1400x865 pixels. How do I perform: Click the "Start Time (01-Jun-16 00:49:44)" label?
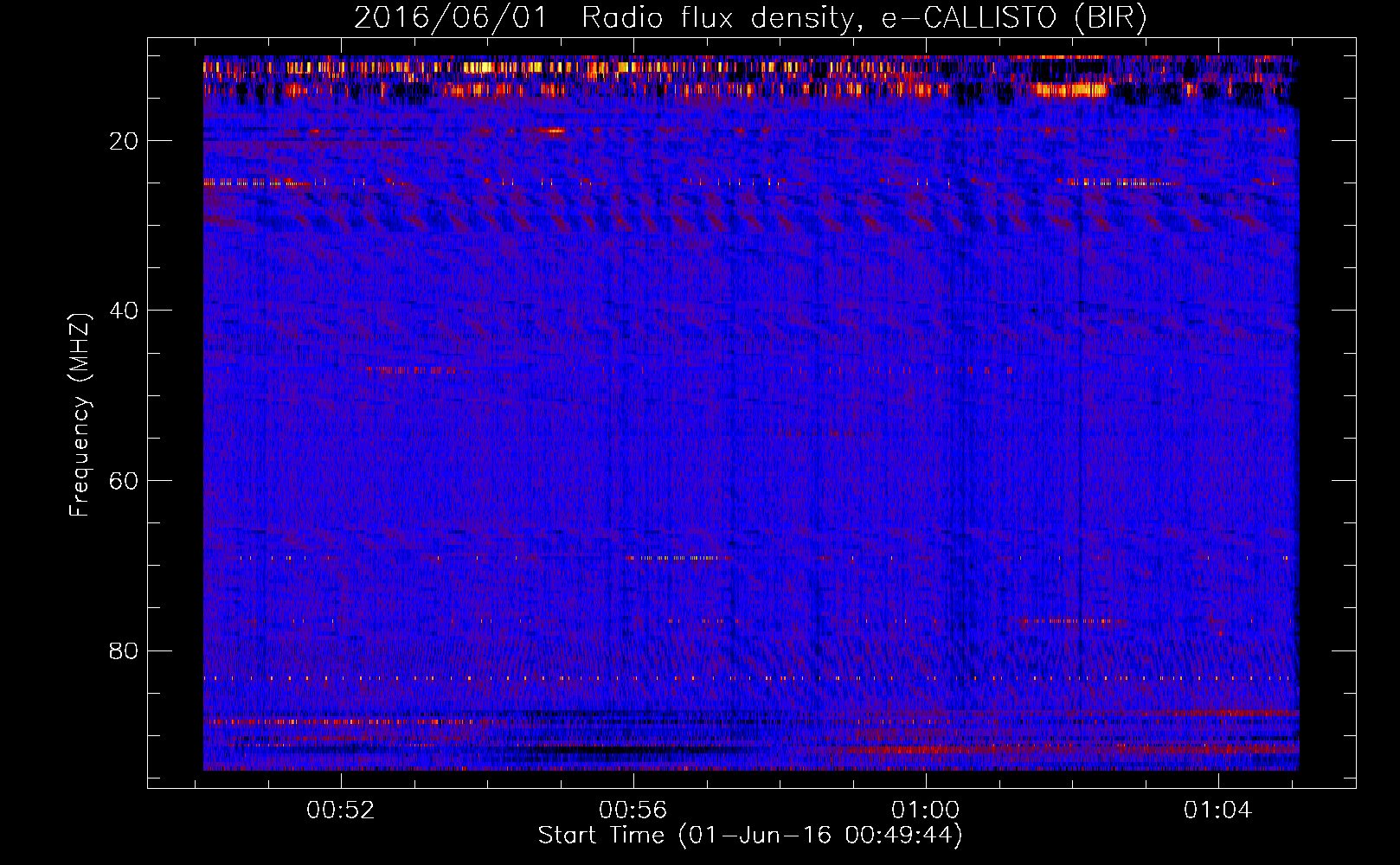(x=750, y=836)
